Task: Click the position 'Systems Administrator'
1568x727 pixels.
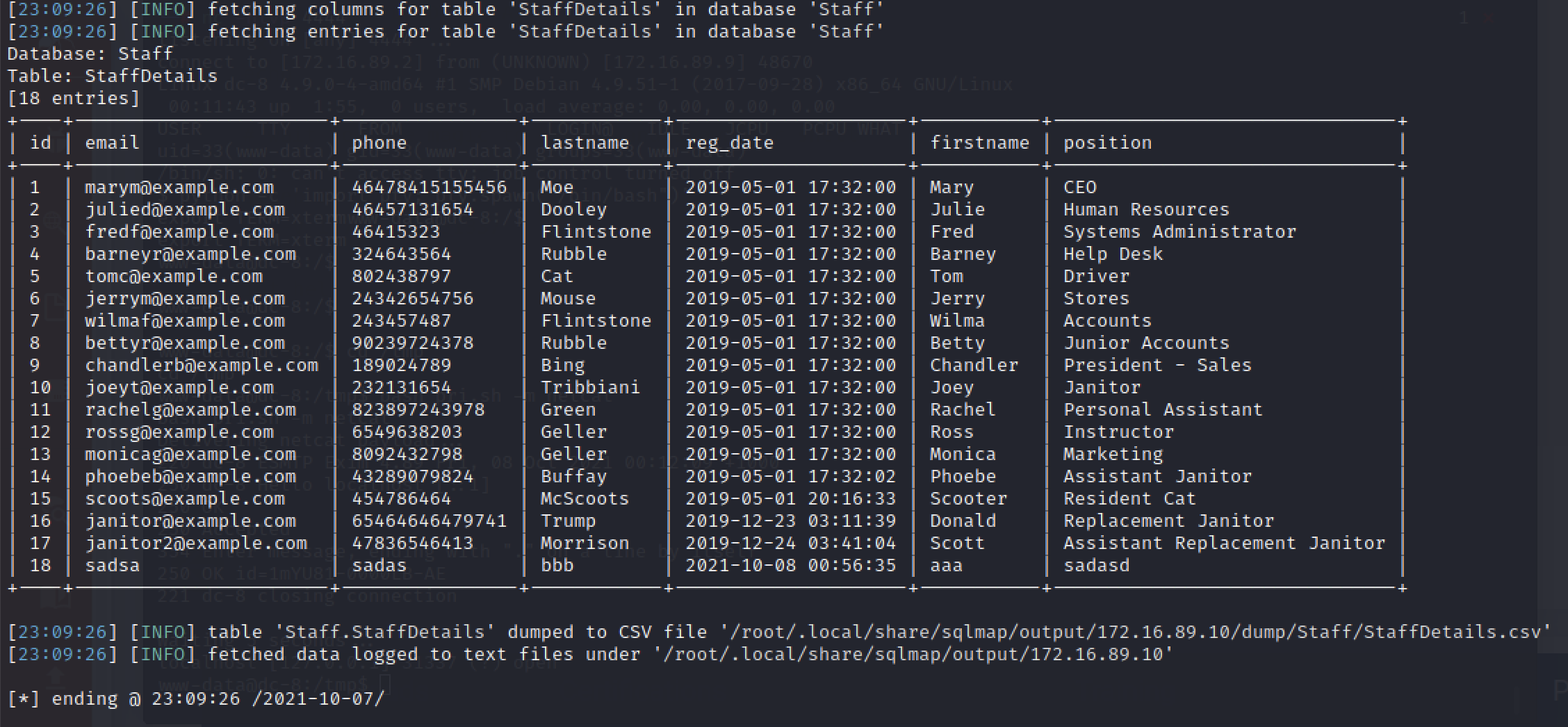Action: (1180, 231)
